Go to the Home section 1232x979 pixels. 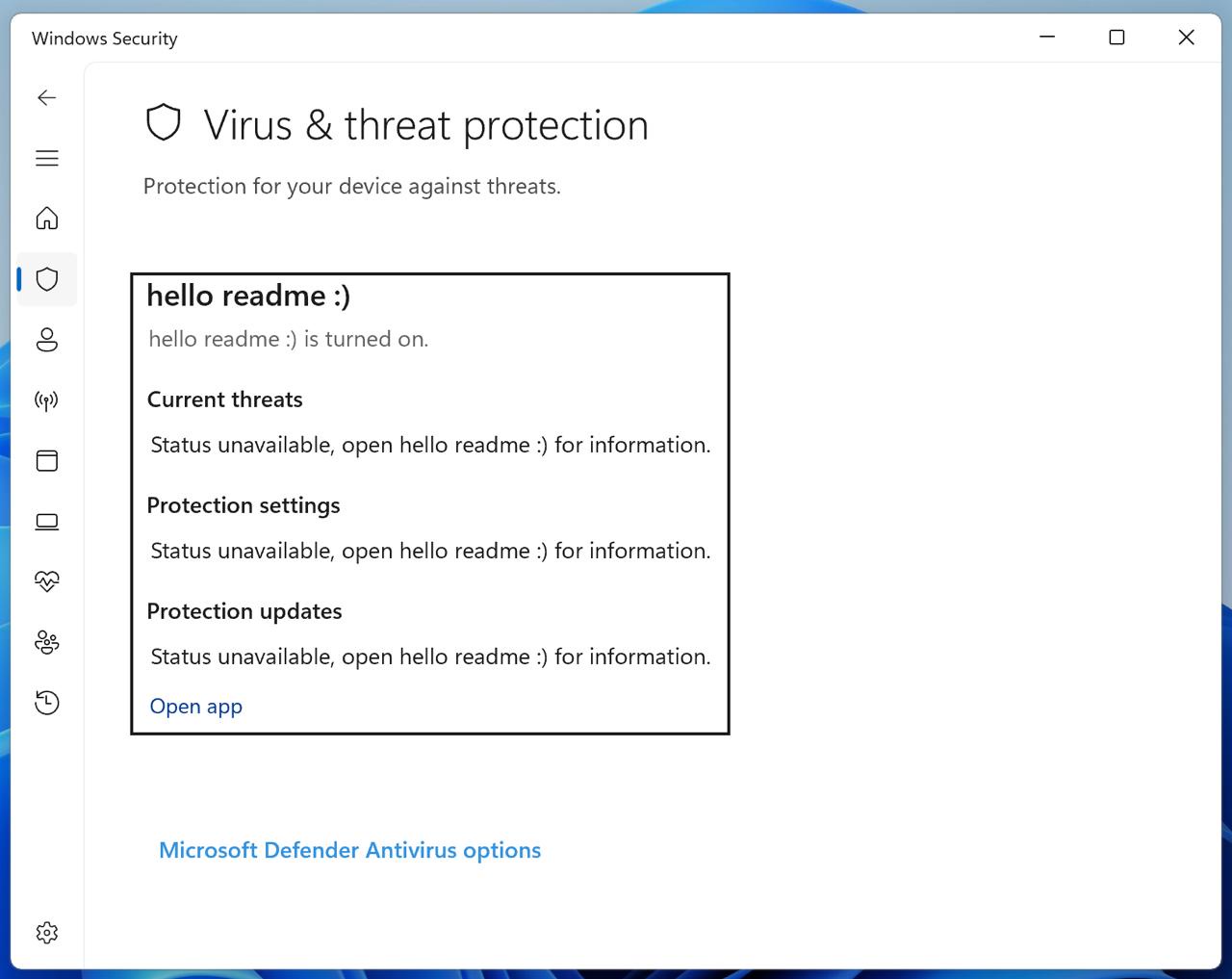pyautogui.click(x=46, y=219)
